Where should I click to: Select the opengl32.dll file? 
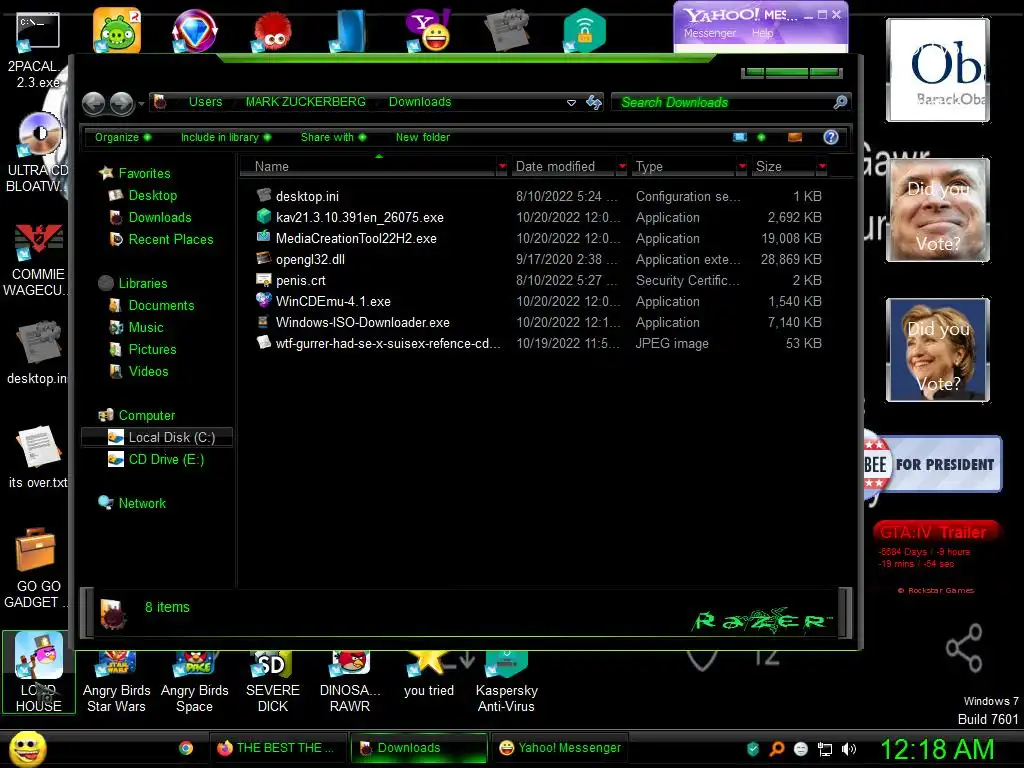tap(310, 259)
